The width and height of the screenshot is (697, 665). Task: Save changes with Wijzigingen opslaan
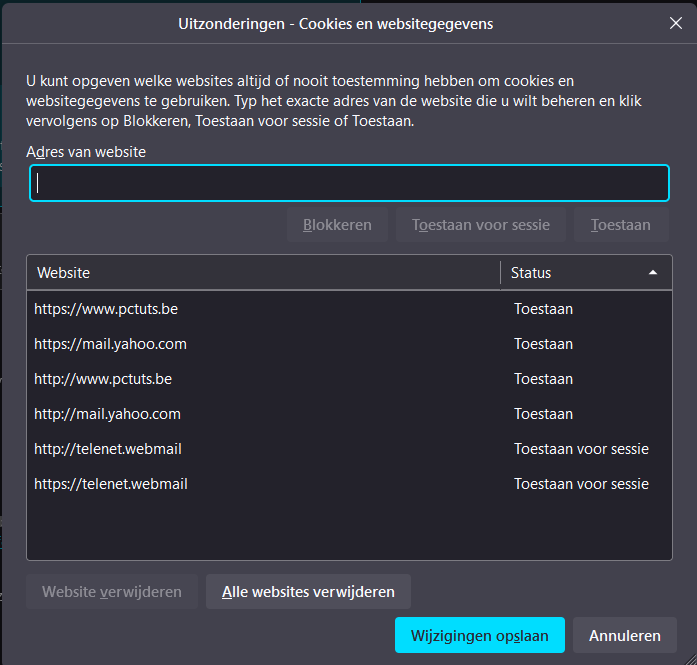[x=479, y=635]
